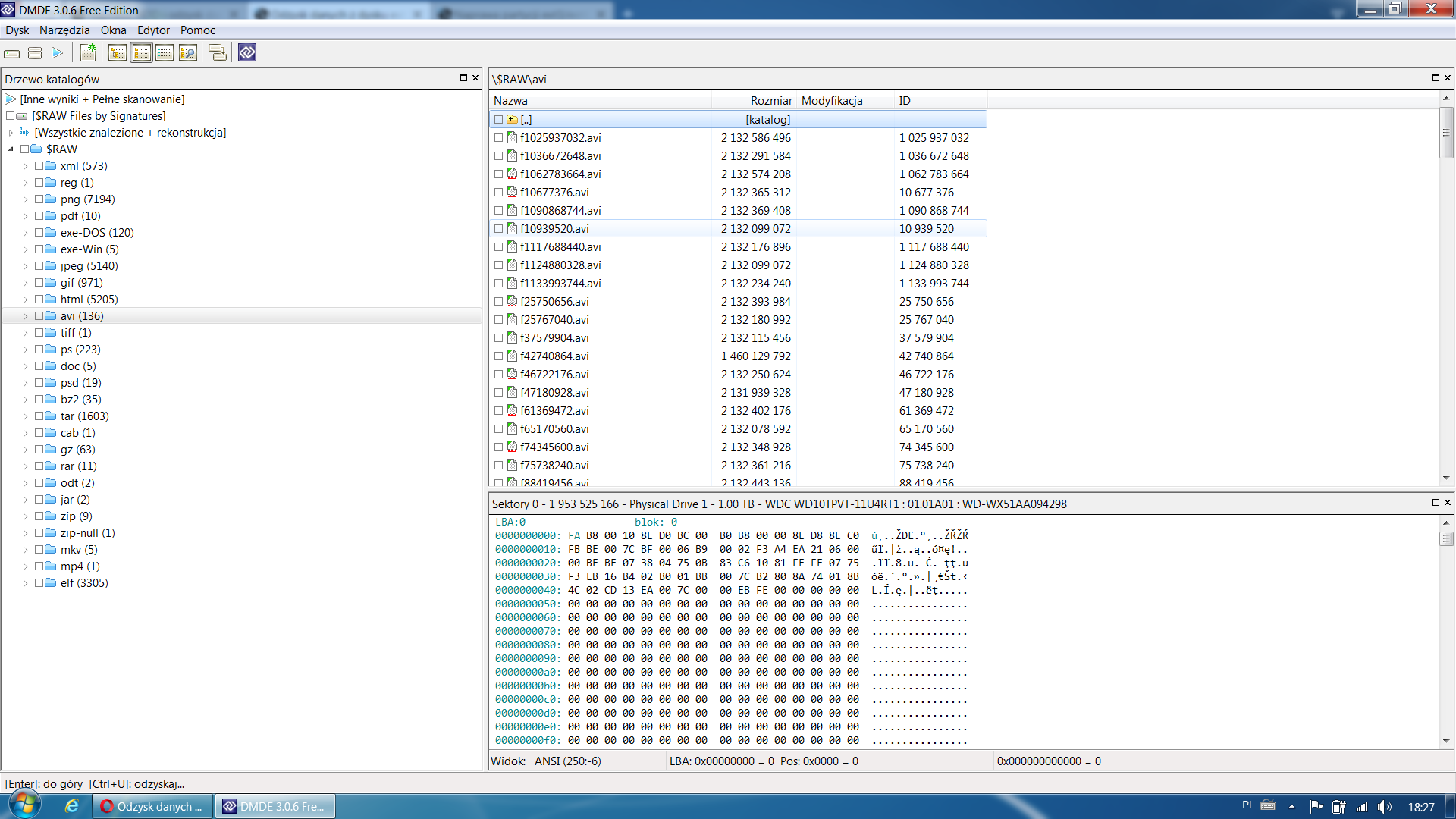Click the copy sectors toolbar icon

coord(218,52)
